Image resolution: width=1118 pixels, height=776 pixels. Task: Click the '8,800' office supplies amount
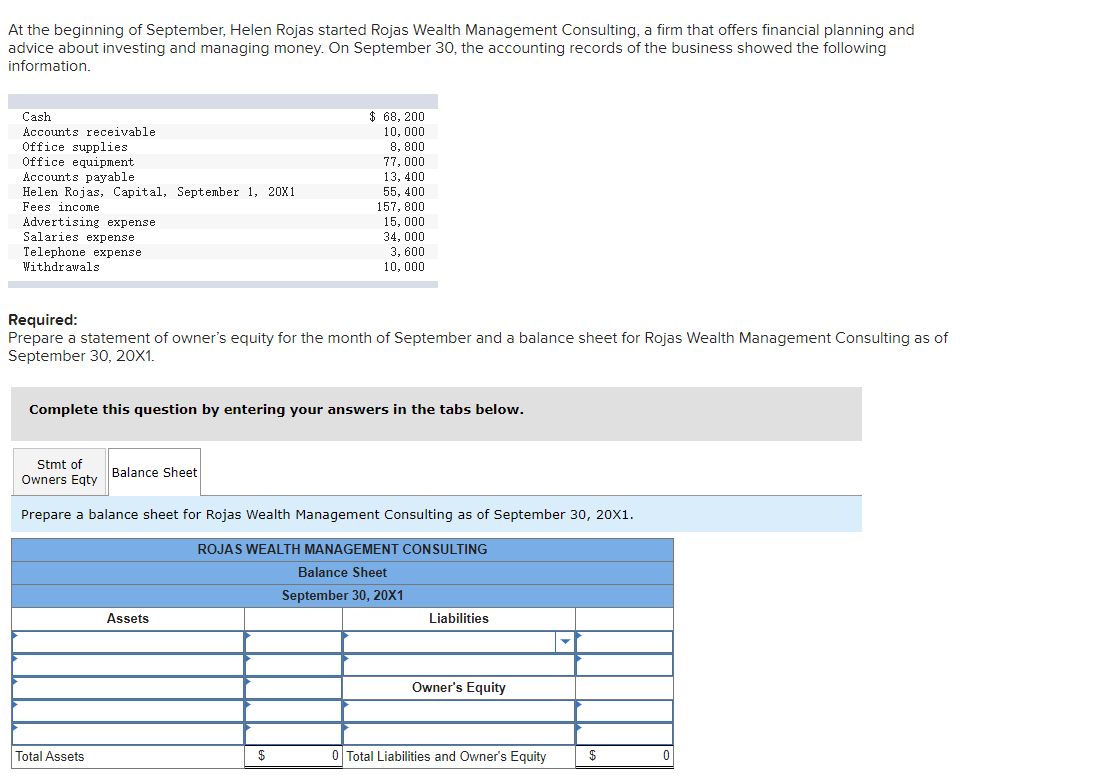(x=407, y=147)
